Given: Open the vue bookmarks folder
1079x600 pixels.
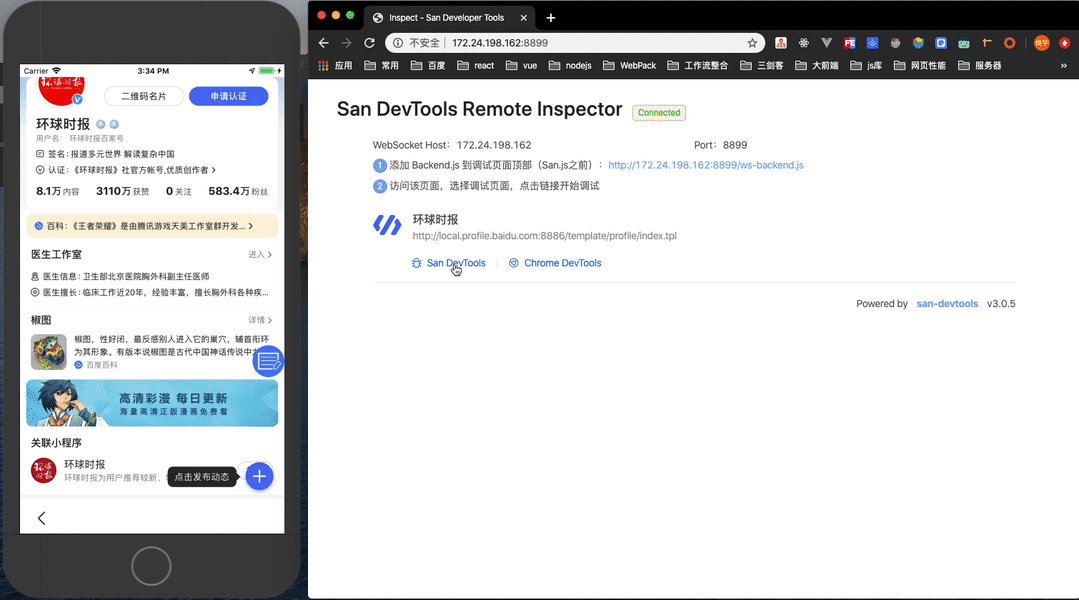Looking at the screenshot, I should 522,65.
